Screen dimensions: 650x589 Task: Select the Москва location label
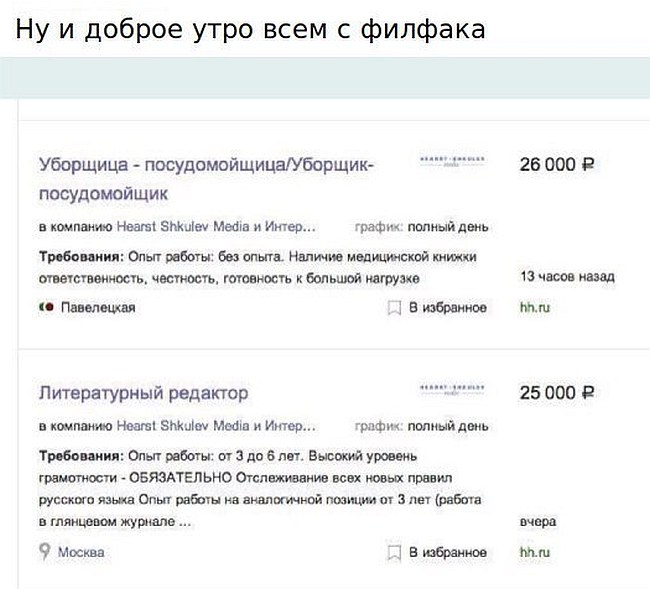[x=81, y=552]
